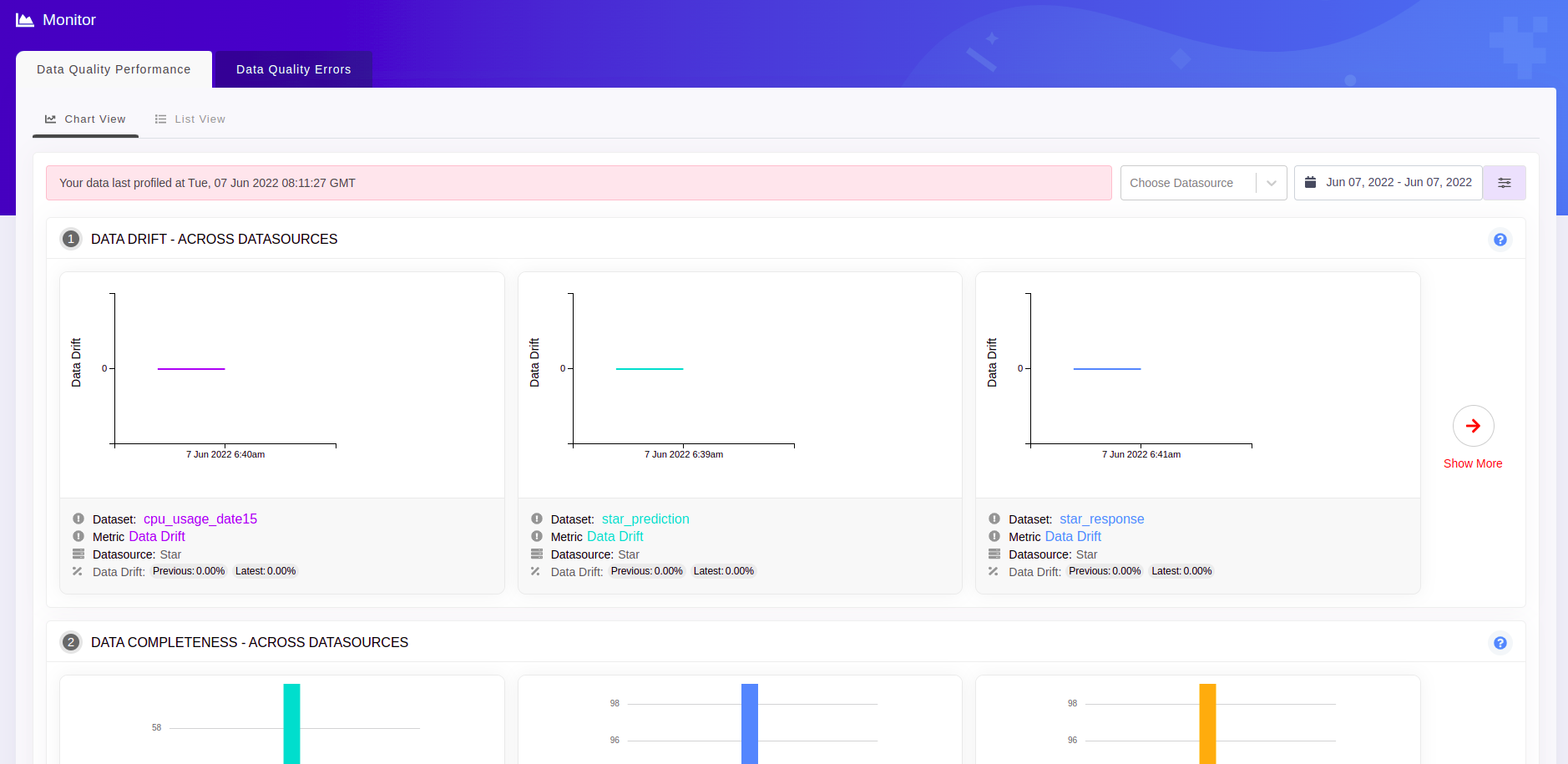Click the calendar icon in date range
The image size is (1568, 764).
point(1311,182)
